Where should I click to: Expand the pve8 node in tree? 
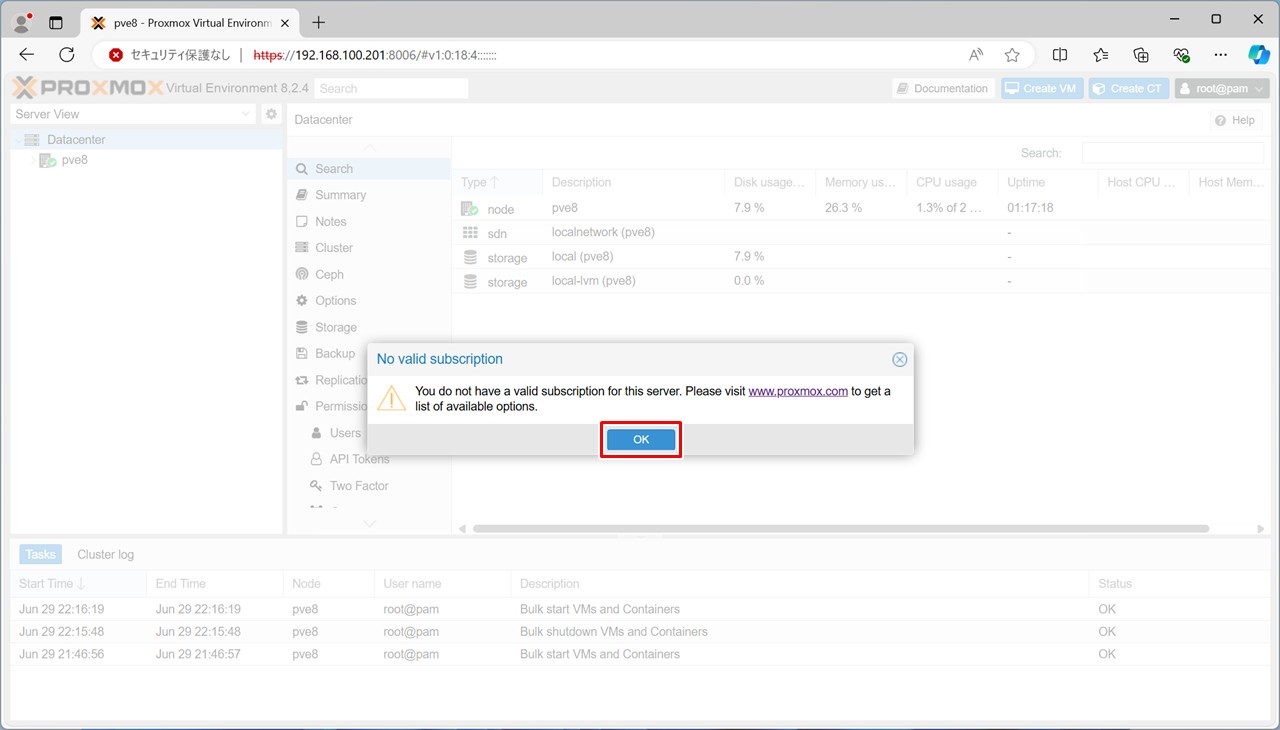[x=33, y=160]
